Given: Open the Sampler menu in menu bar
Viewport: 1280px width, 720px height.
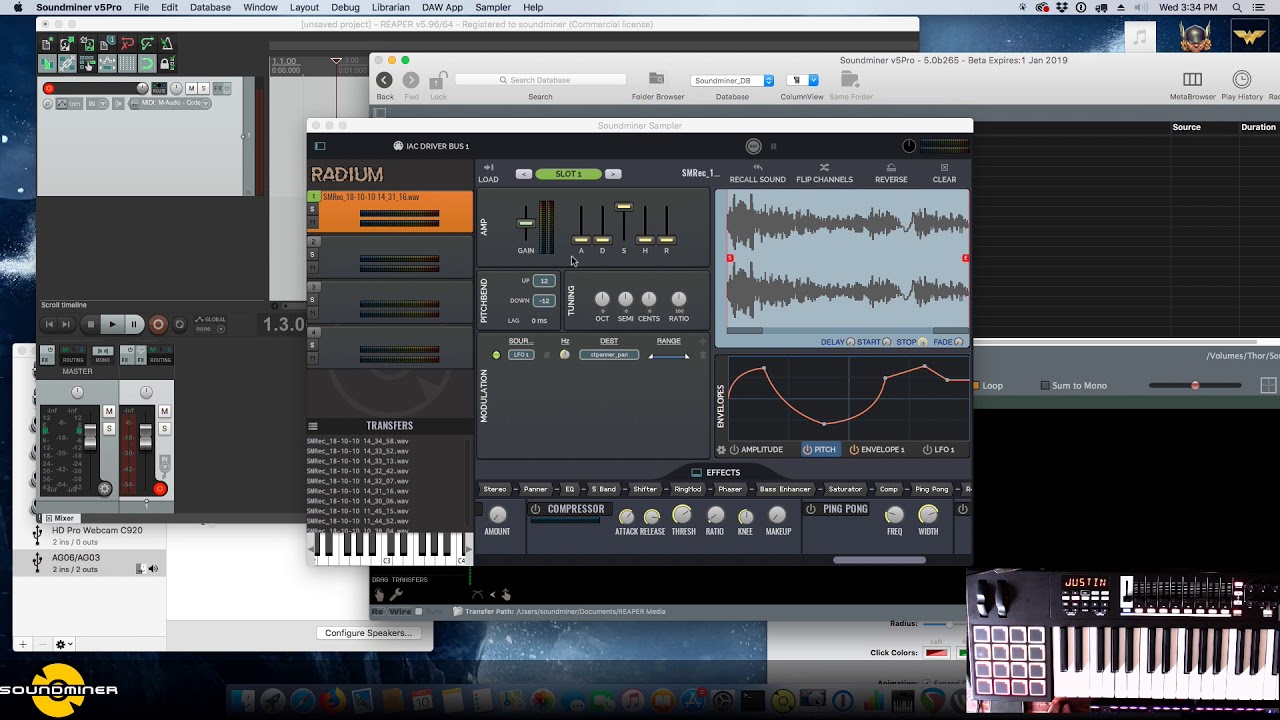Looking at the screenshot, I should 493,7.
